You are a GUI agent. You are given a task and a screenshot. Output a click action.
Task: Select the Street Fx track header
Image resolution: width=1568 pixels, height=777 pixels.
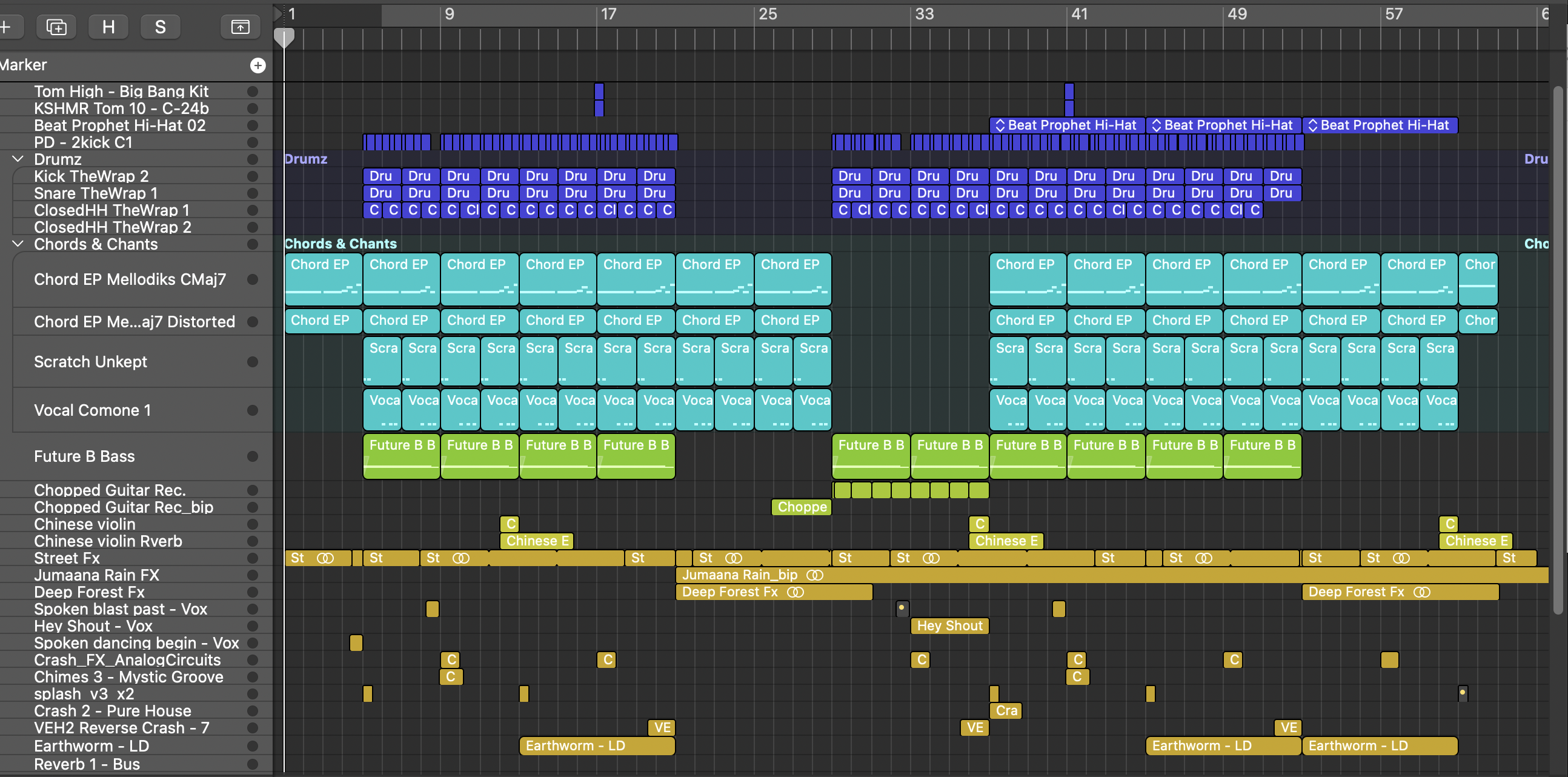[67, 558]
